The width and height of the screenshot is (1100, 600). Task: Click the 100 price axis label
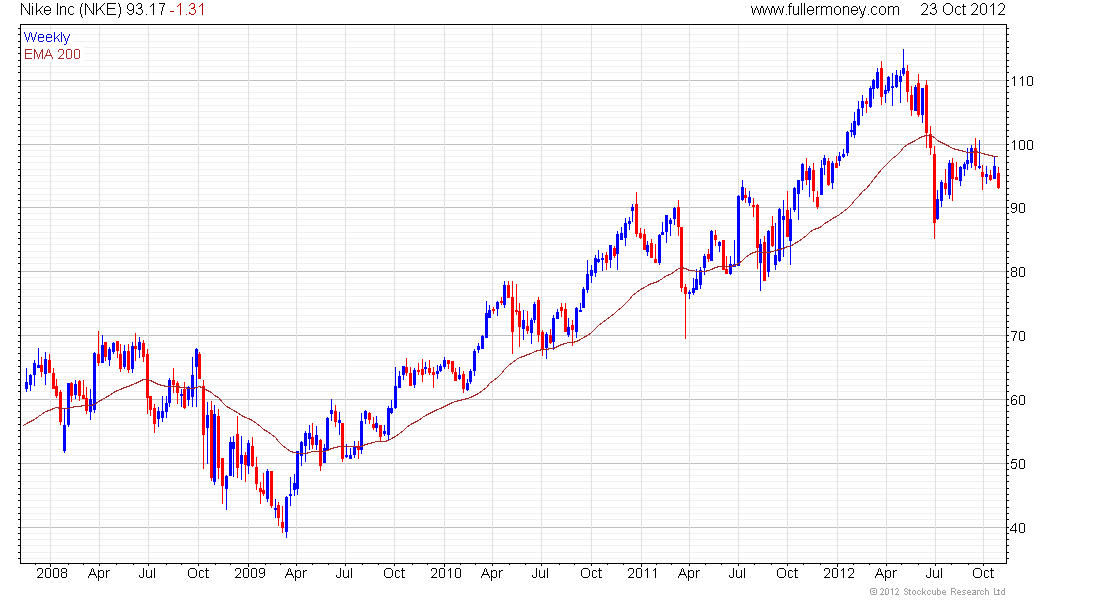(x=1021, y=145)
